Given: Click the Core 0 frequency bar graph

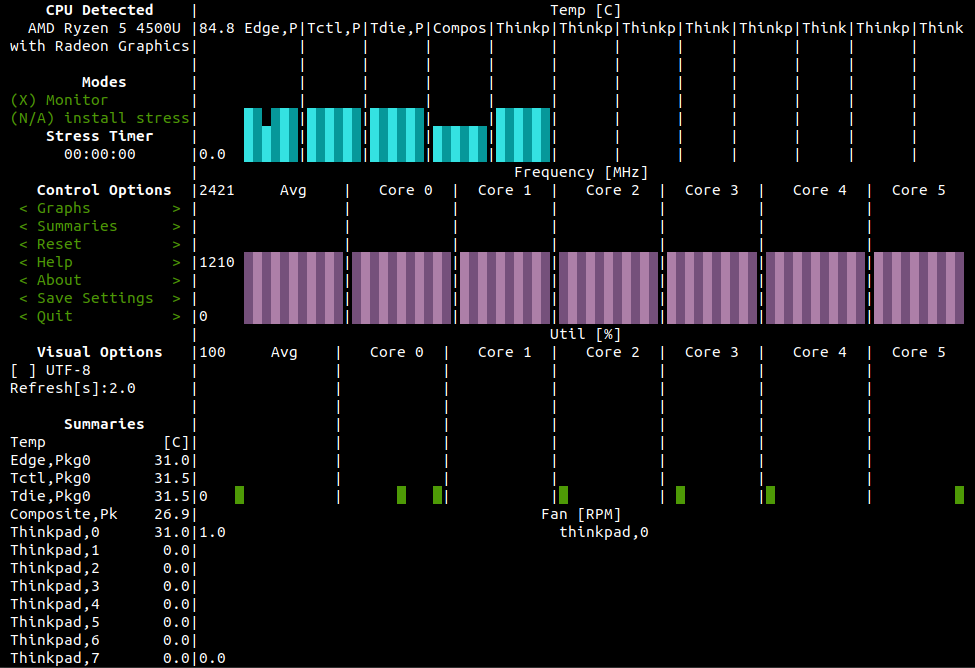Looking at the screenshot, I should click(x=400, y=288).
